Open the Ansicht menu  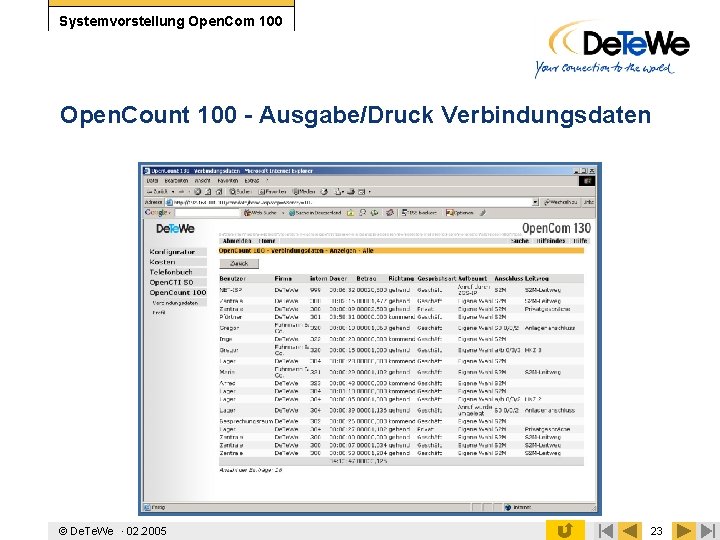202,181
